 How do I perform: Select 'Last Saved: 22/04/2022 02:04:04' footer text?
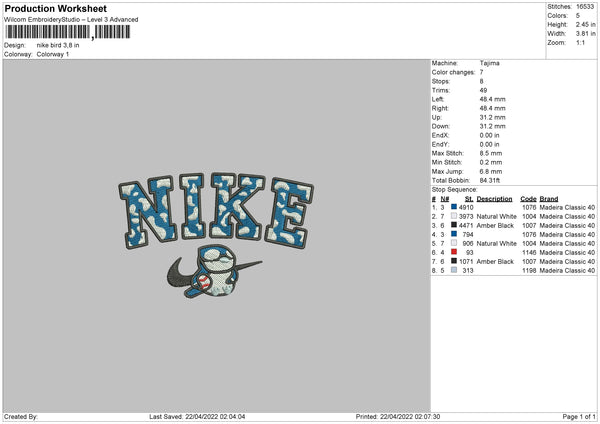pyautogui.click(x=197, y=416)
